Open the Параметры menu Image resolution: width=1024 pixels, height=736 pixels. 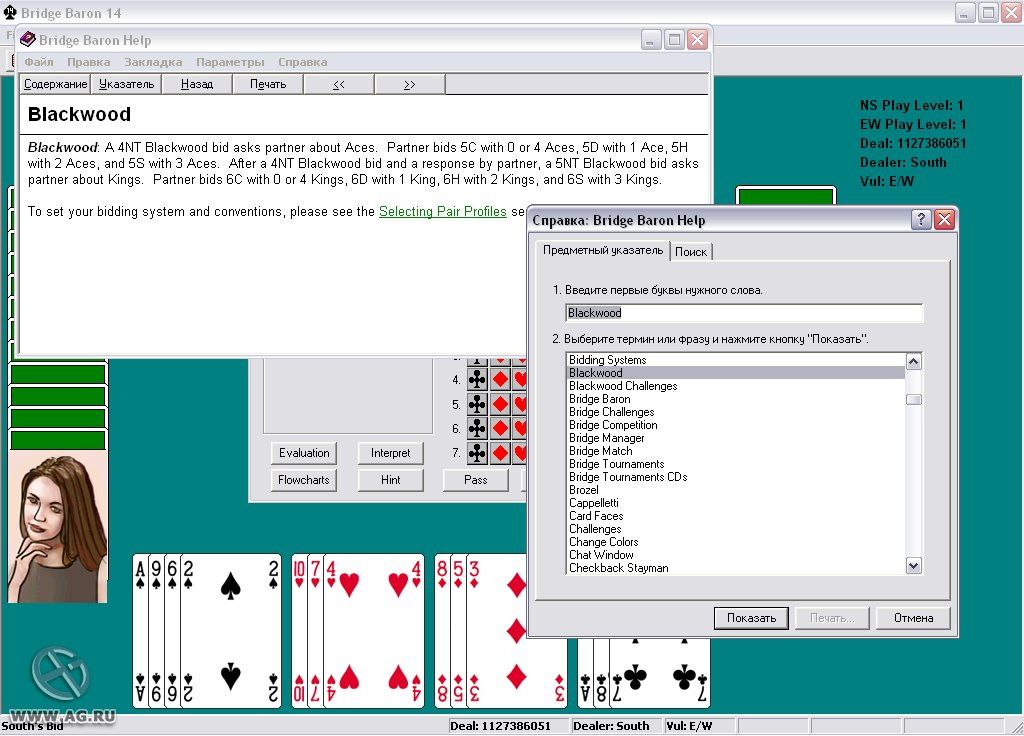click(230, 62)
